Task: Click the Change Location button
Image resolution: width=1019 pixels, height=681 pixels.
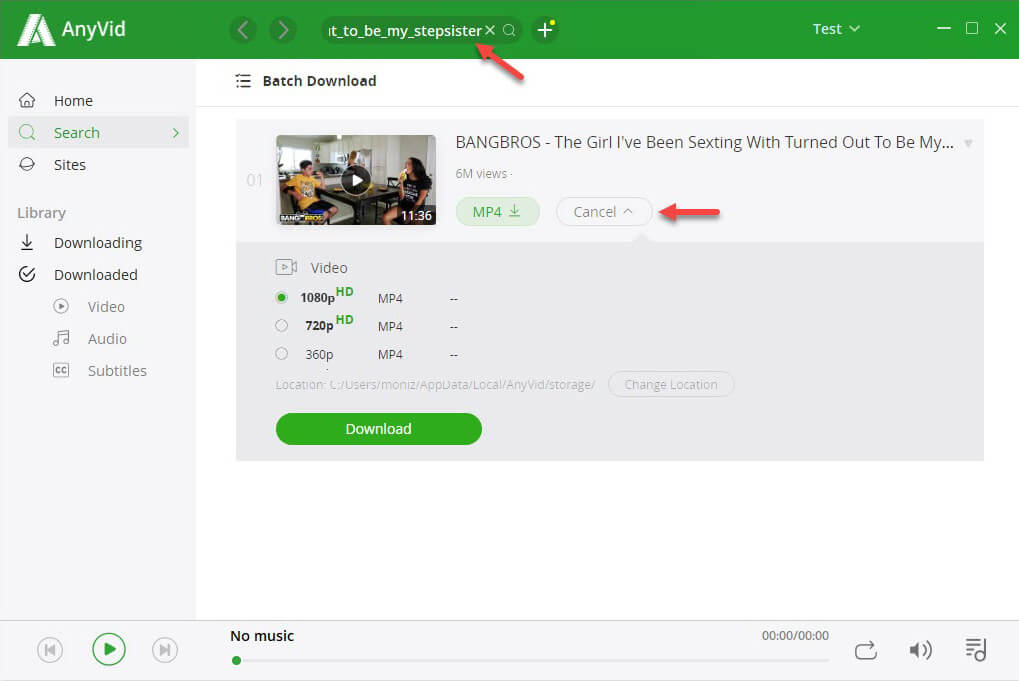Action: [x=671, y=385]
